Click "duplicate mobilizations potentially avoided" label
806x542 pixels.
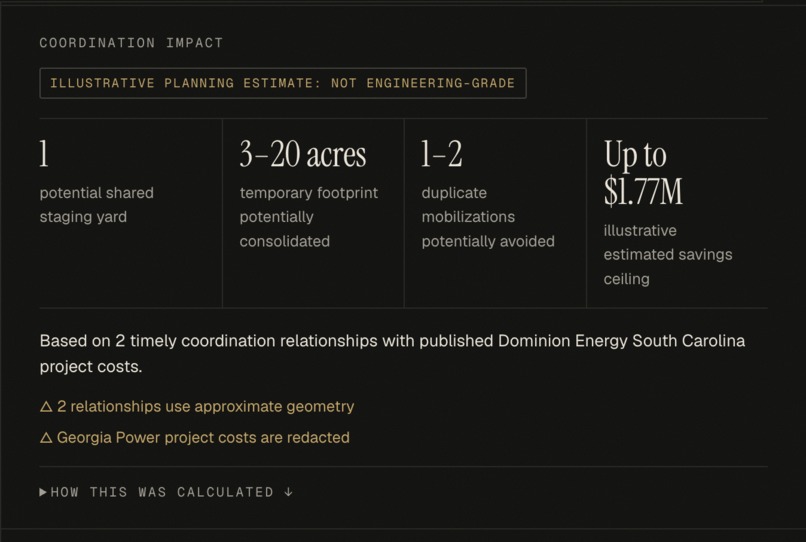point(488,217)
